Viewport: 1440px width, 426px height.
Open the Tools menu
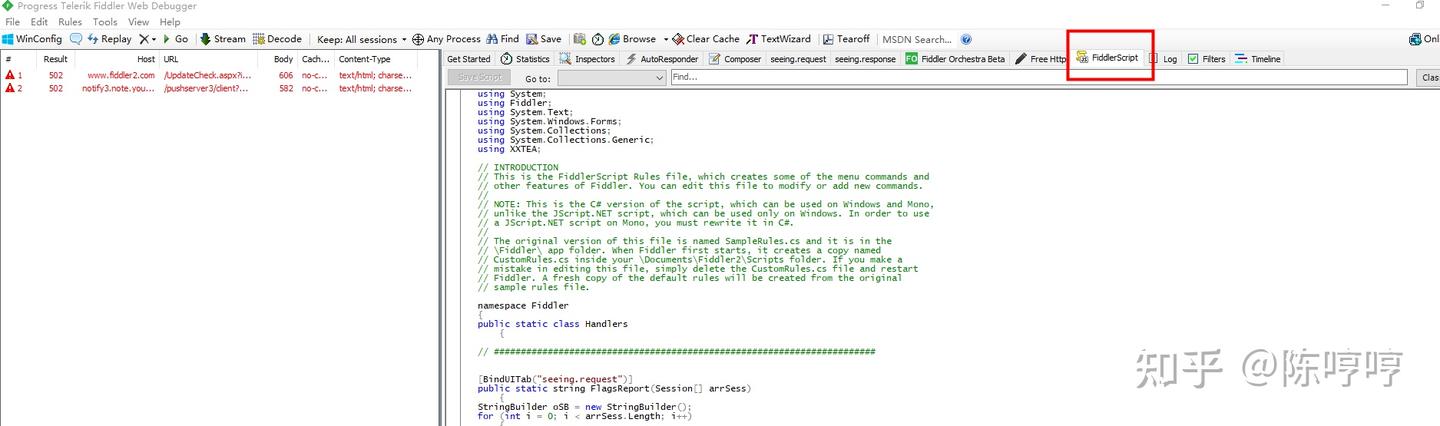tap(105, 21)
